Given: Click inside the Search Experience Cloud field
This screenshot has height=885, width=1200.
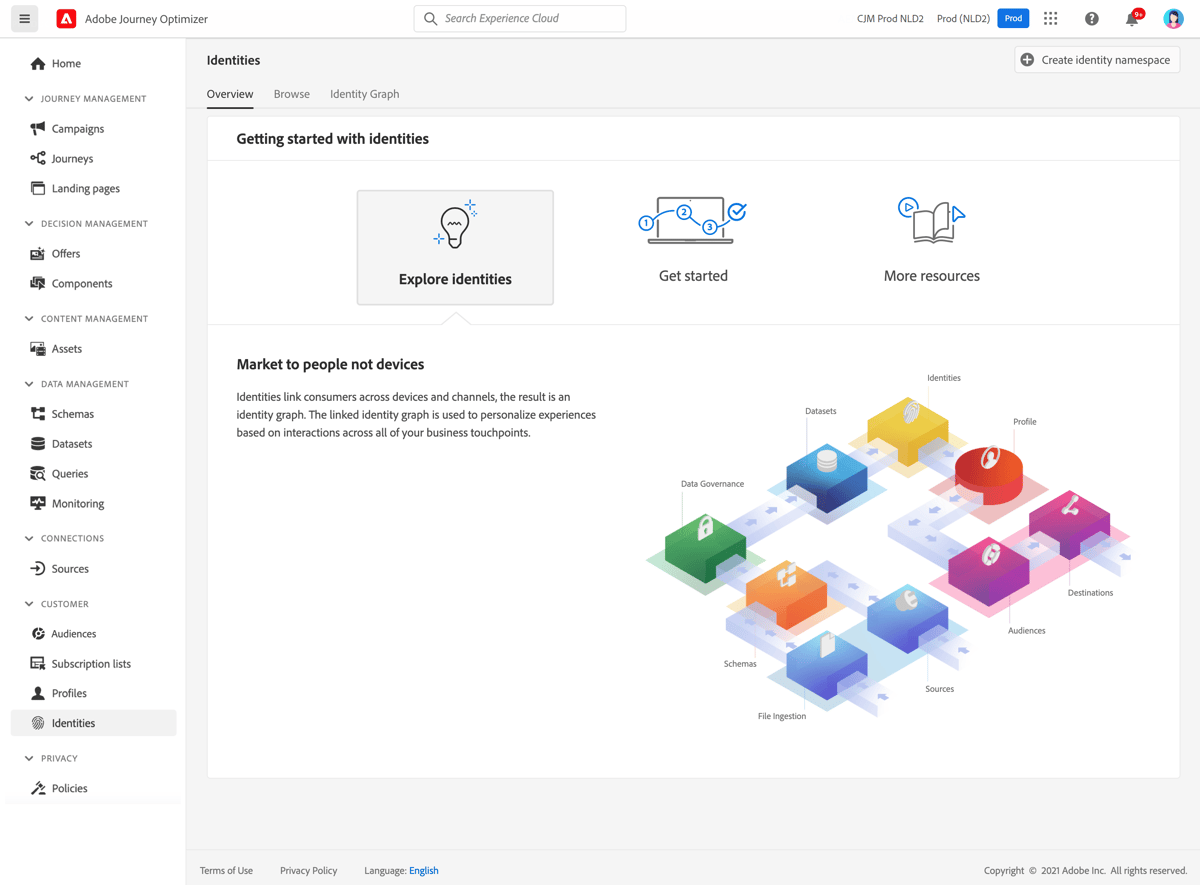Looking at the screenshot, I should 519,18.
